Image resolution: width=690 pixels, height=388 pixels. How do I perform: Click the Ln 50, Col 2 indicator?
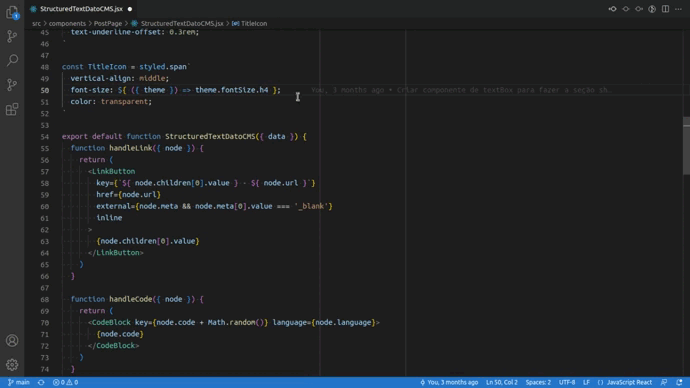pos(502,382)
